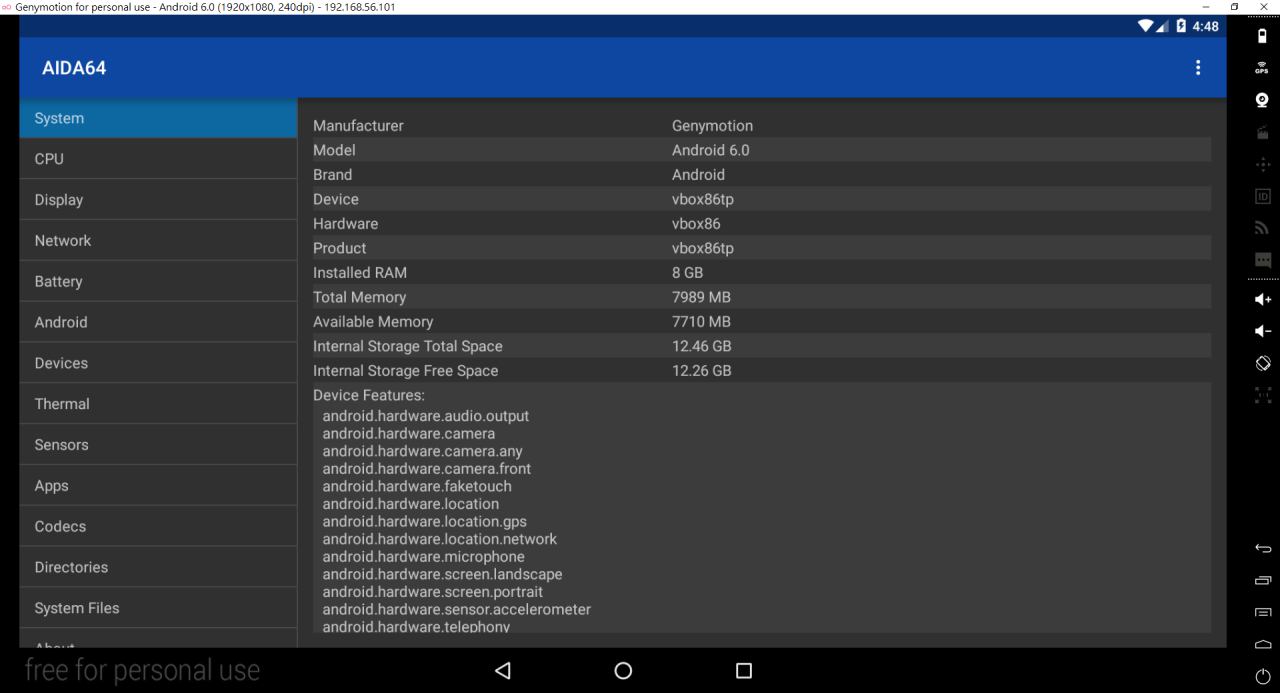Increase emulator volume with speaker plus icon
Image resolution: width=1280 pixels, height=693 pixels.
(1262, 299)
